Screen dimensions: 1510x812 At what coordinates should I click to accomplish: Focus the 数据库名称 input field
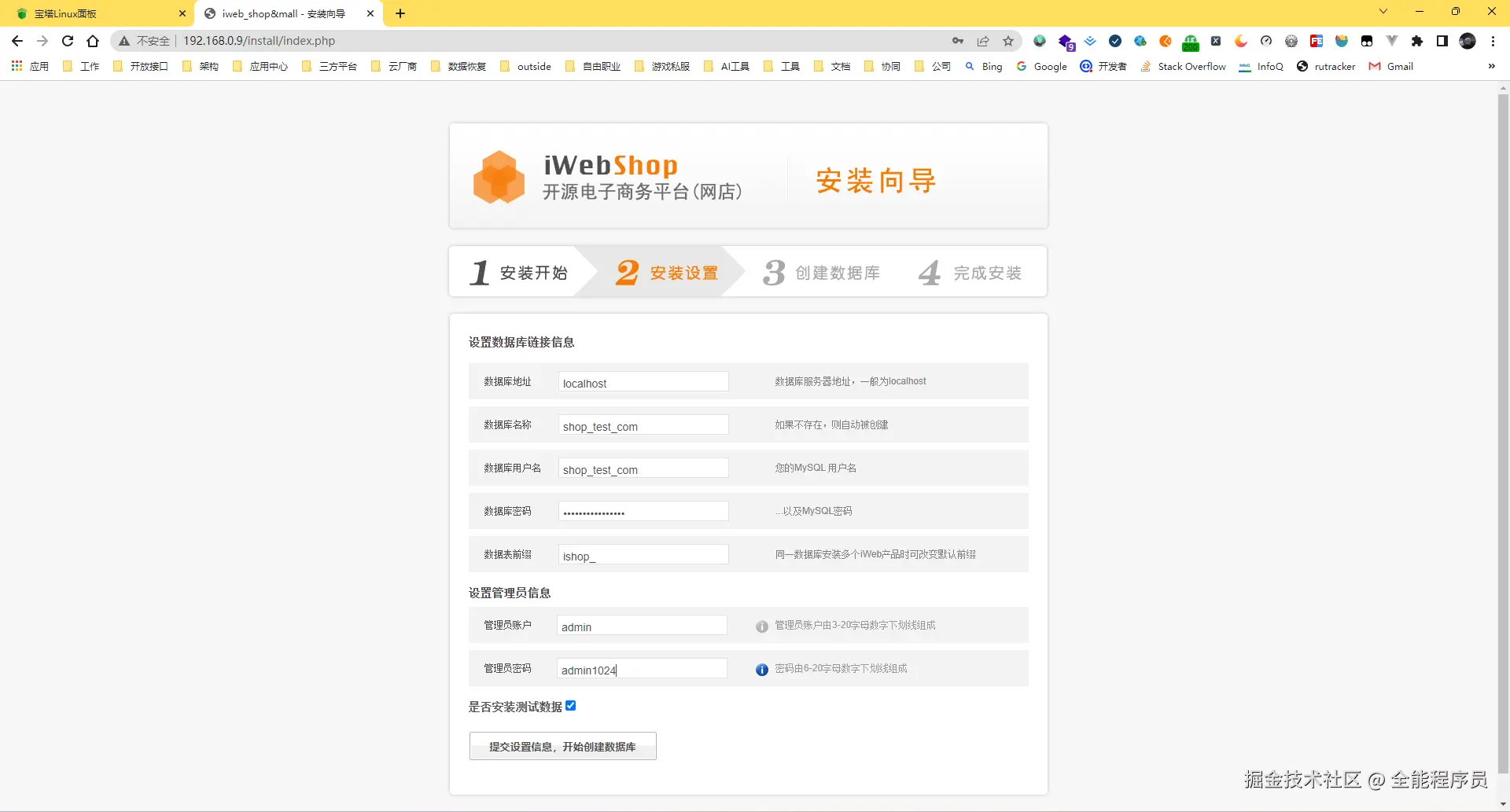pyautogui.click(x=643, y=425)
